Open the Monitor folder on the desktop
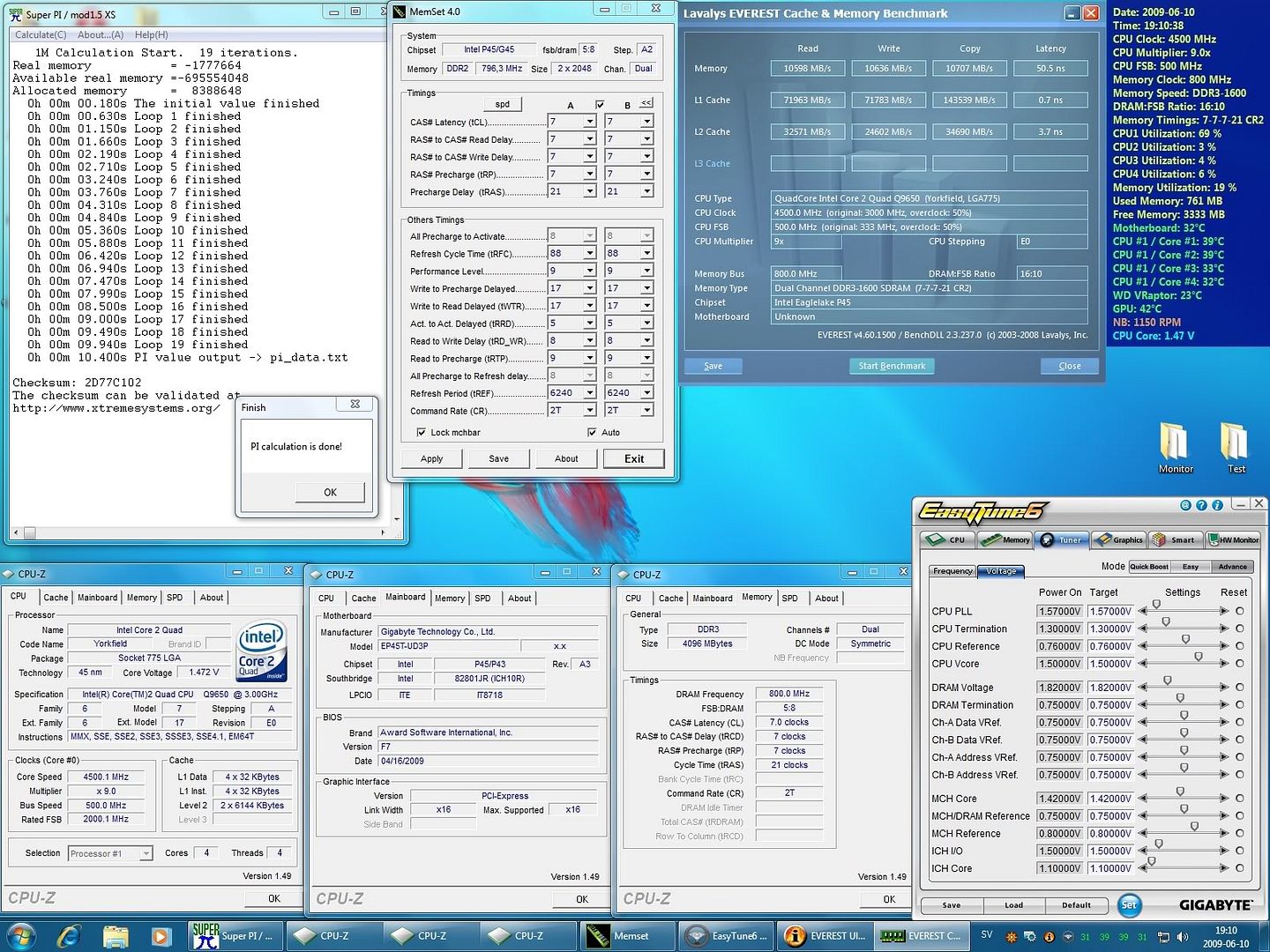The width and height of the screenshot is (1270, 952). [1175, 448]
